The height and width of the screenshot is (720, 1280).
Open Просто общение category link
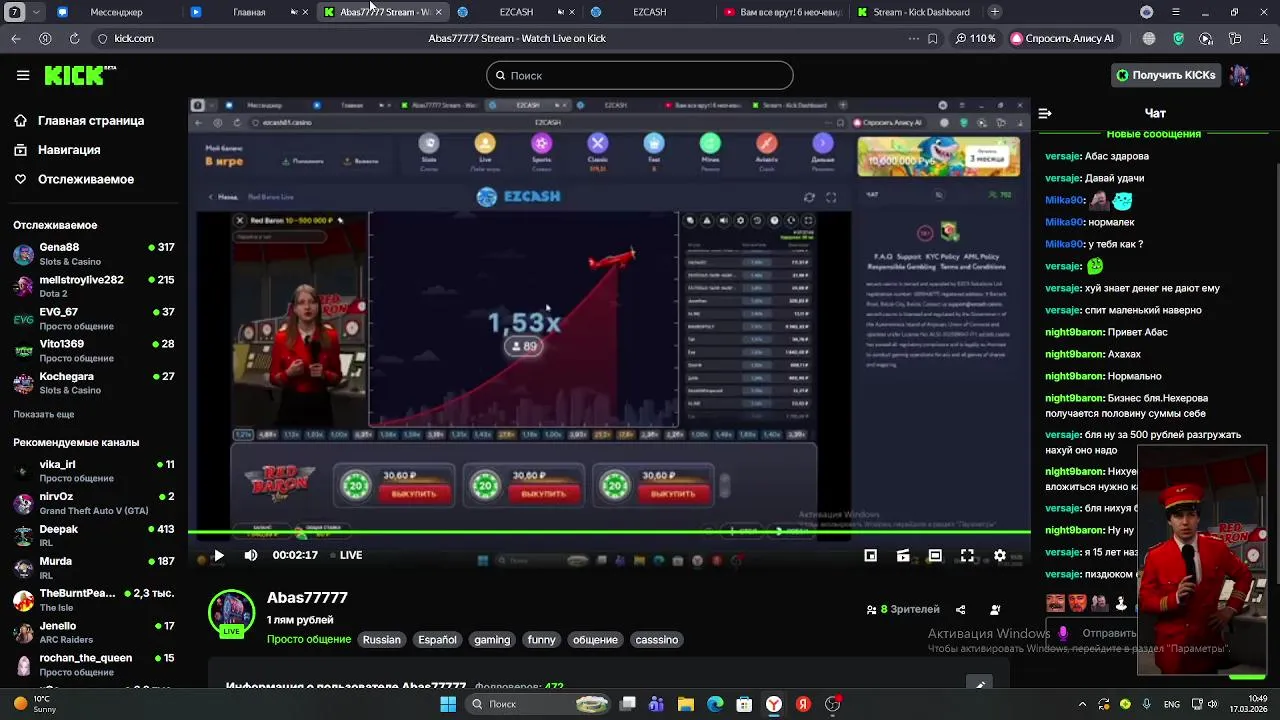[309, 639]
